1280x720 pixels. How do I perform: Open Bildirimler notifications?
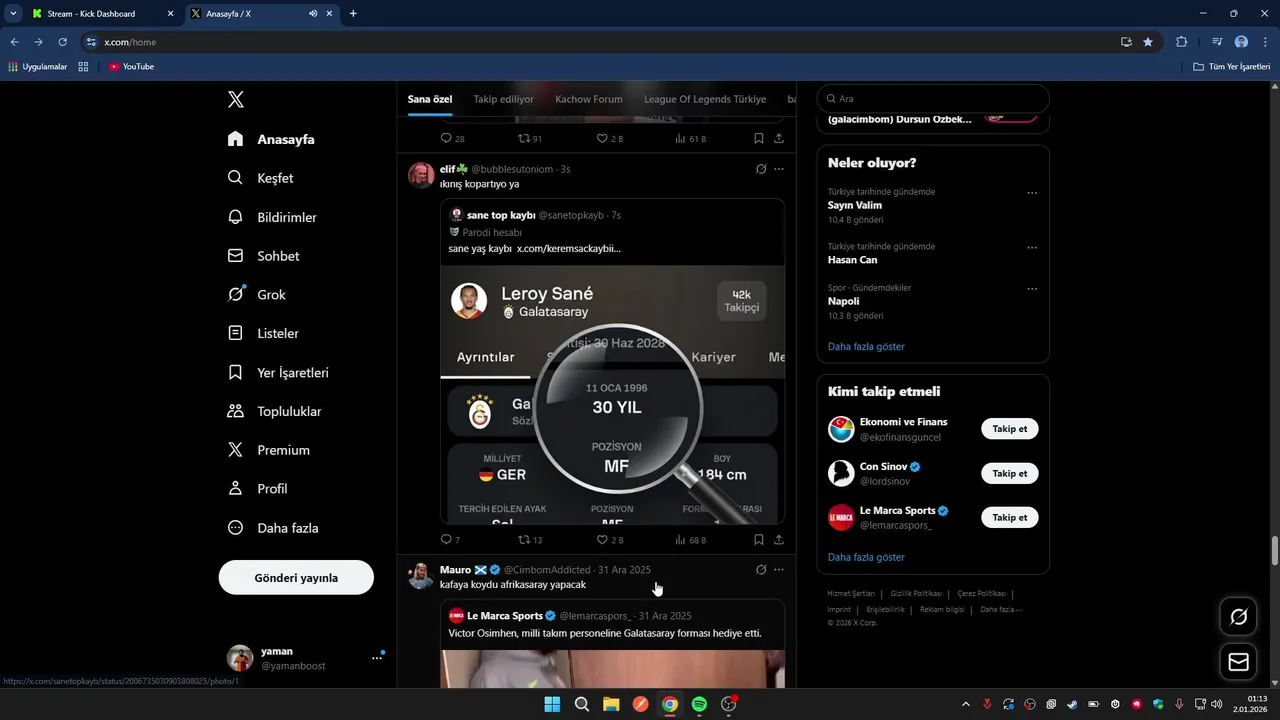[x=272, y=217]
